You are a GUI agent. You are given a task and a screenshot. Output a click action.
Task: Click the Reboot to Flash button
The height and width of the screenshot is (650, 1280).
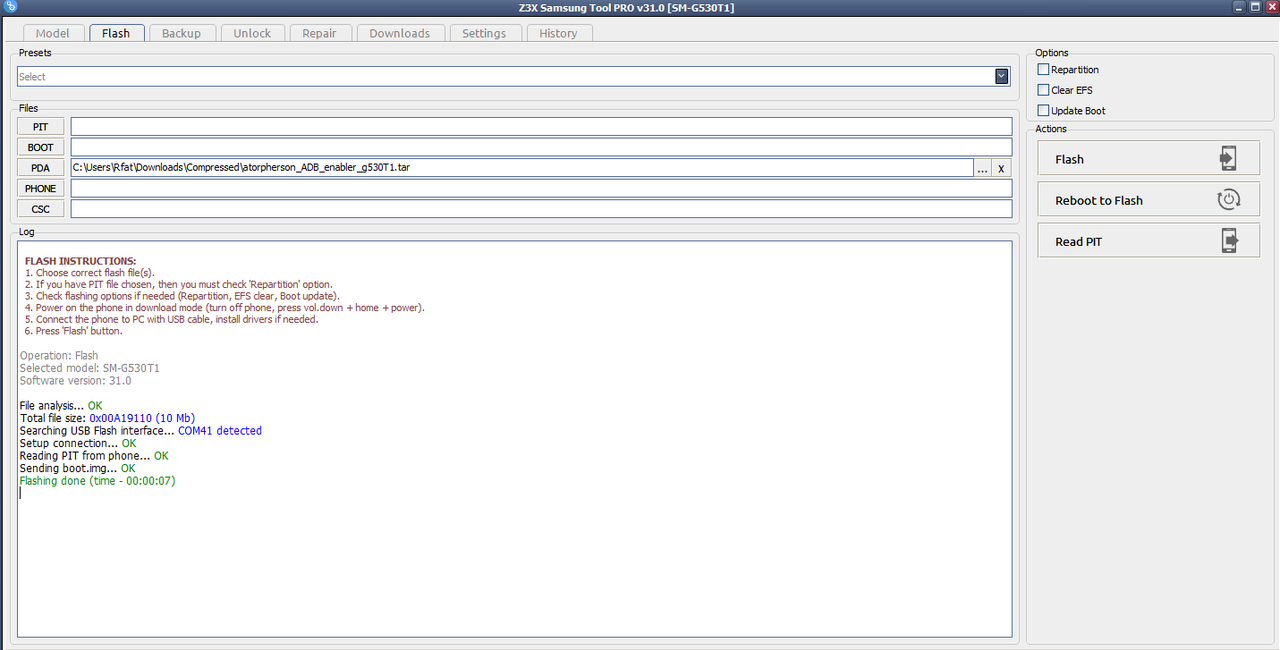(1149, 200)
